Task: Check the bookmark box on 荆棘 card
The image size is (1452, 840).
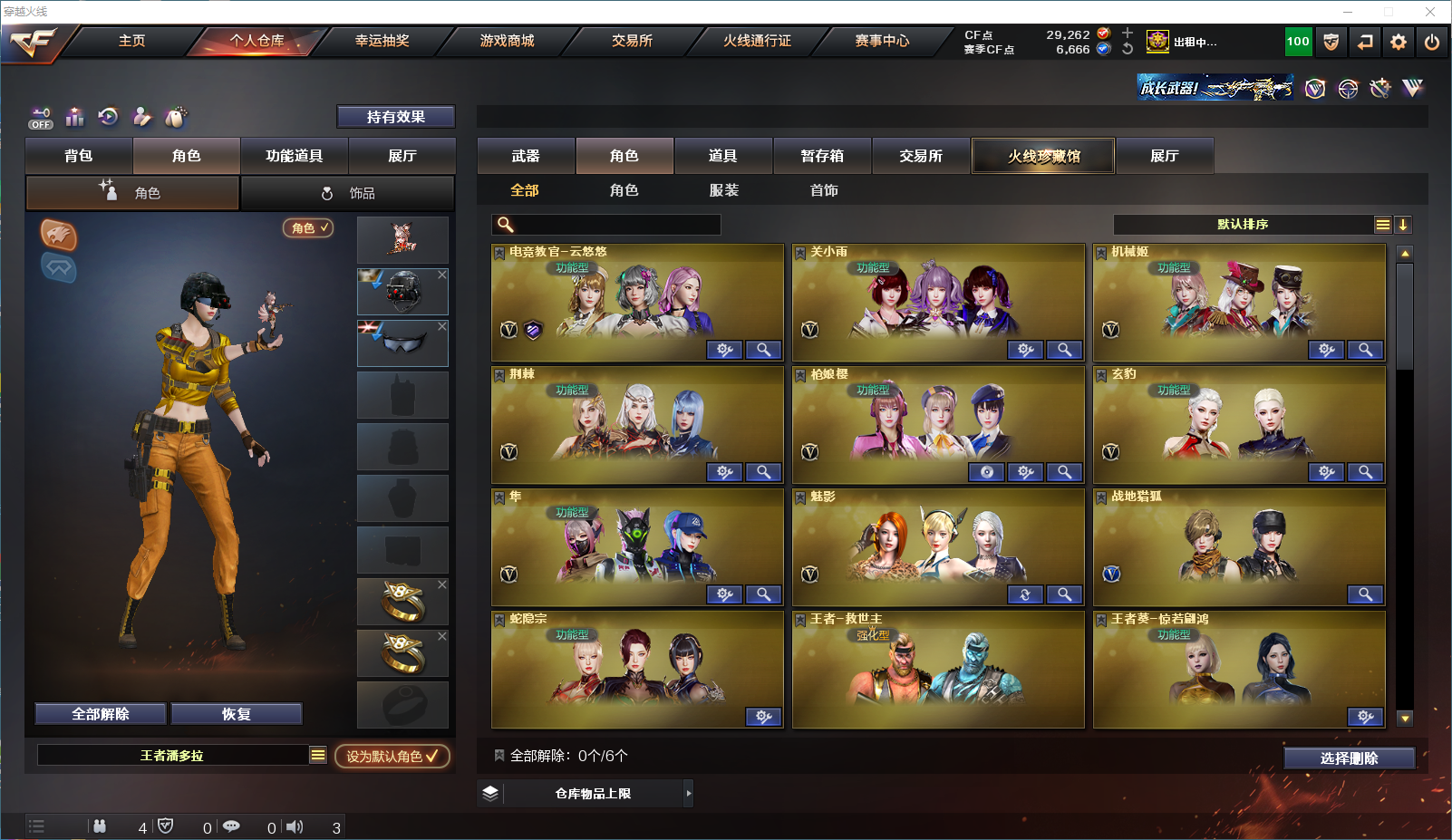Action: coord(499,375)
